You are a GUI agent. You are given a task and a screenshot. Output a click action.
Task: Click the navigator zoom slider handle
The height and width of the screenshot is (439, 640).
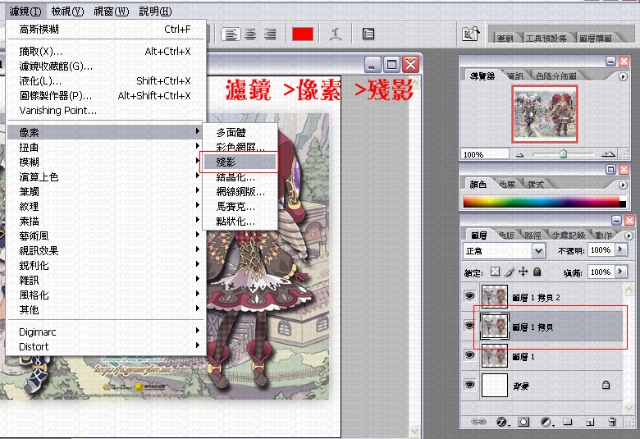(563, 154)
